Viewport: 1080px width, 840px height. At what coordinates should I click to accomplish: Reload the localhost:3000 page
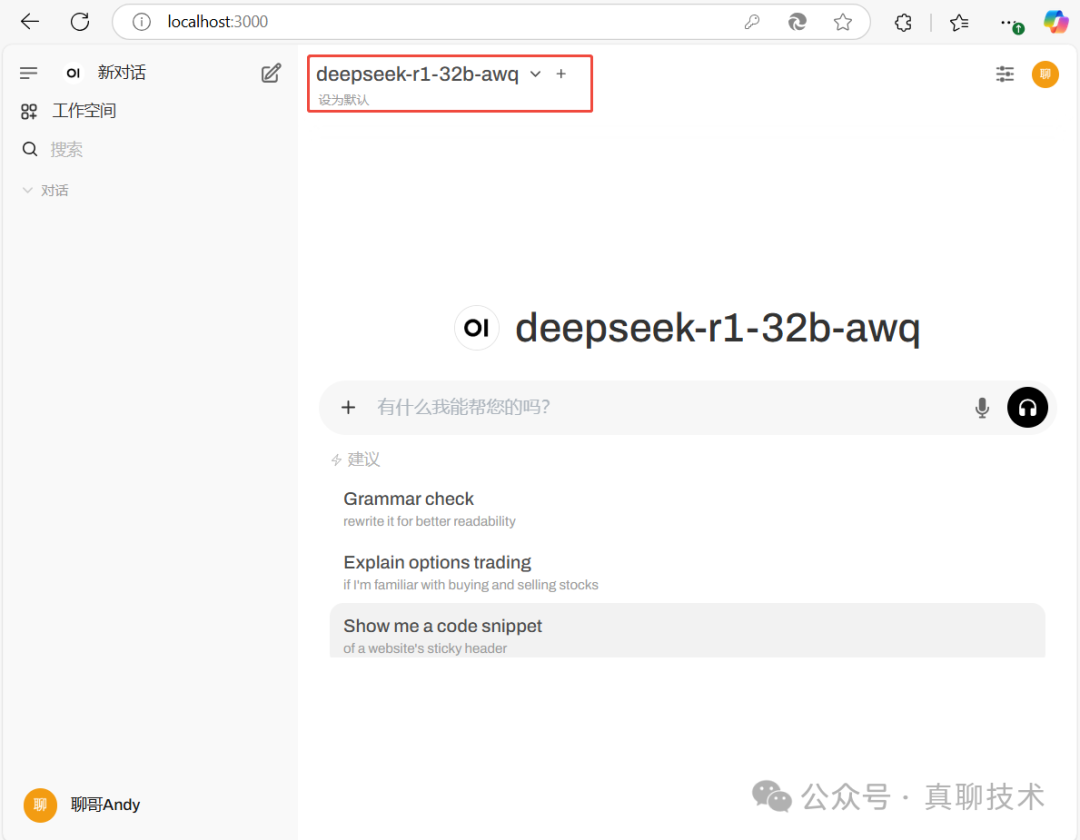(80, 22)
